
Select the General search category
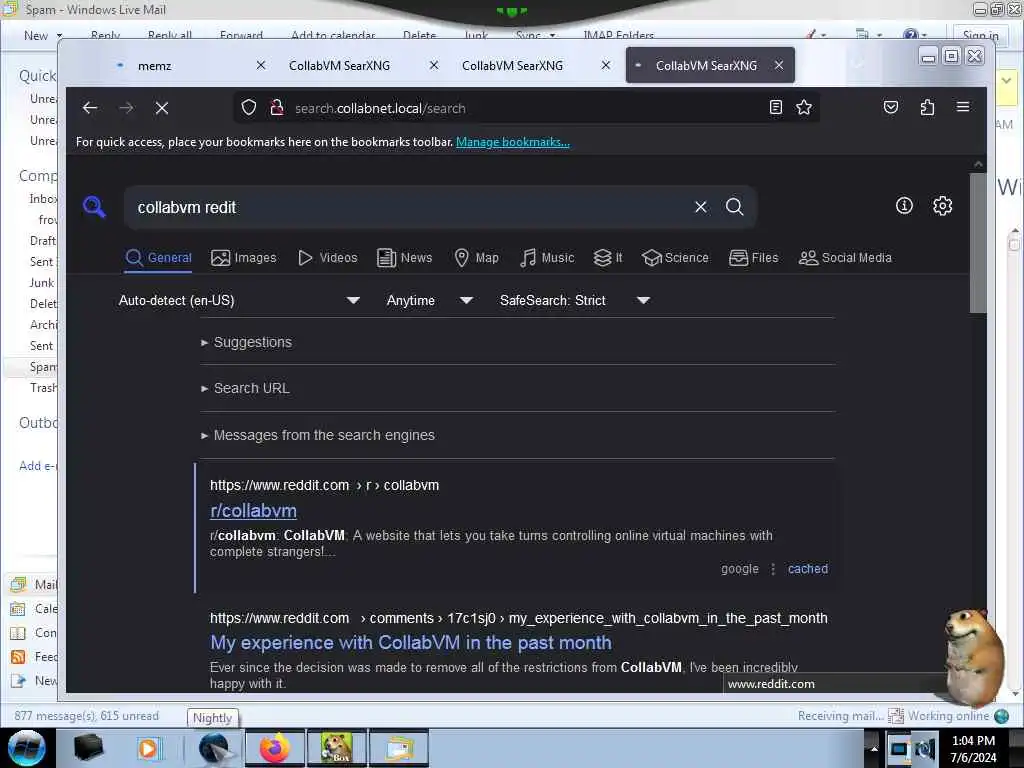tap(159, 257)
